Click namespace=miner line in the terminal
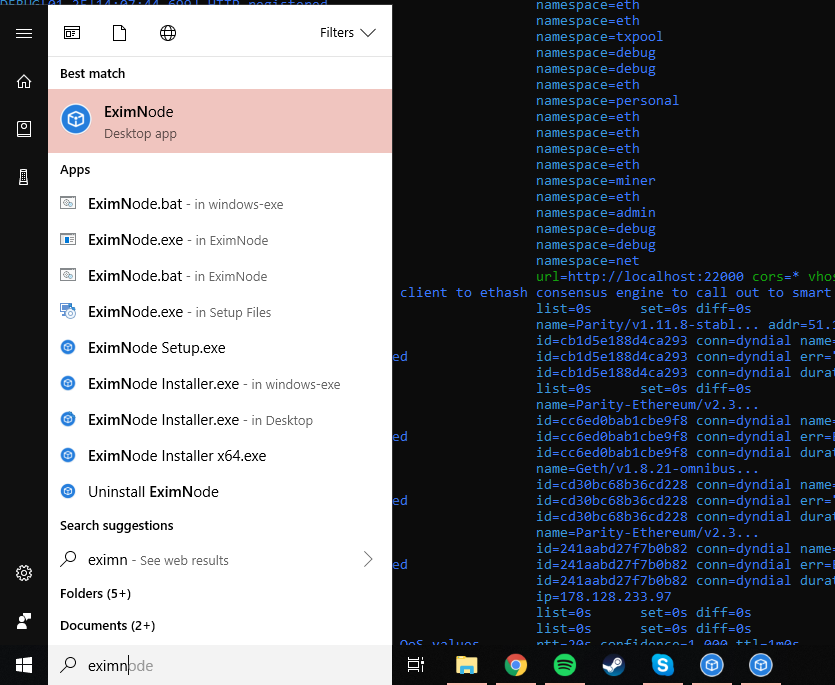Screen dimensions: 835x685 pos(595,181)
